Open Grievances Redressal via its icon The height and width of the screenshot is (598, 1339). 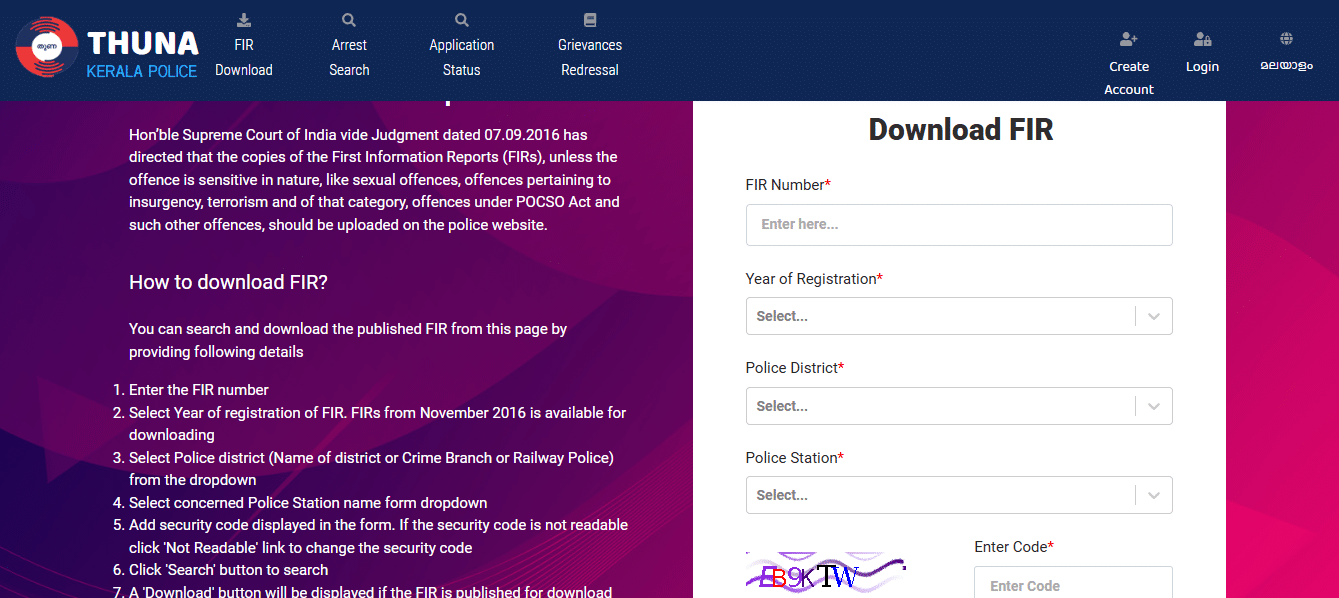pos(589,19)
